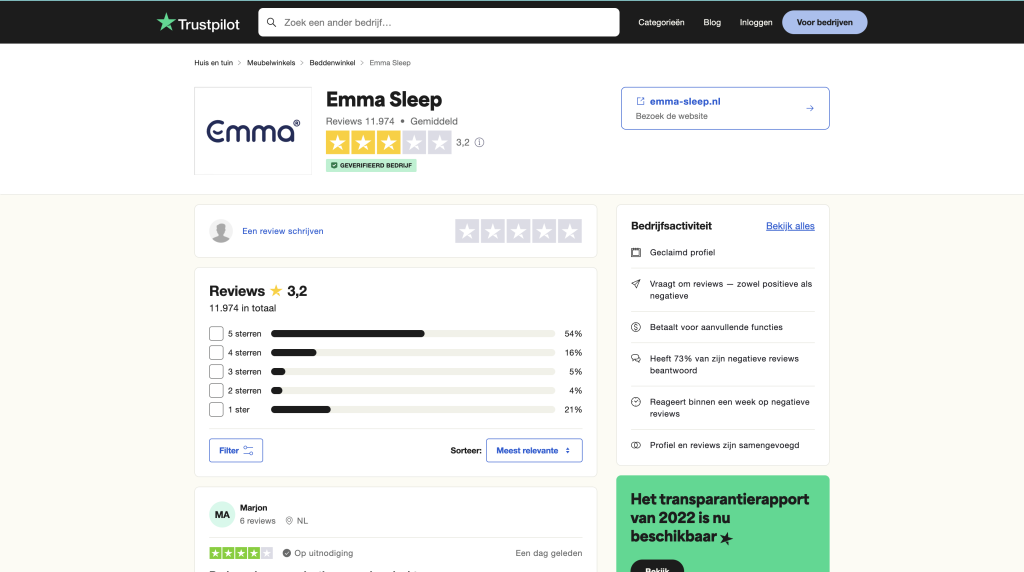Viewport: 1024px width, 572px height.
Task: Click the Reviews 11.974 count in header
Action: tap(360, 121)
